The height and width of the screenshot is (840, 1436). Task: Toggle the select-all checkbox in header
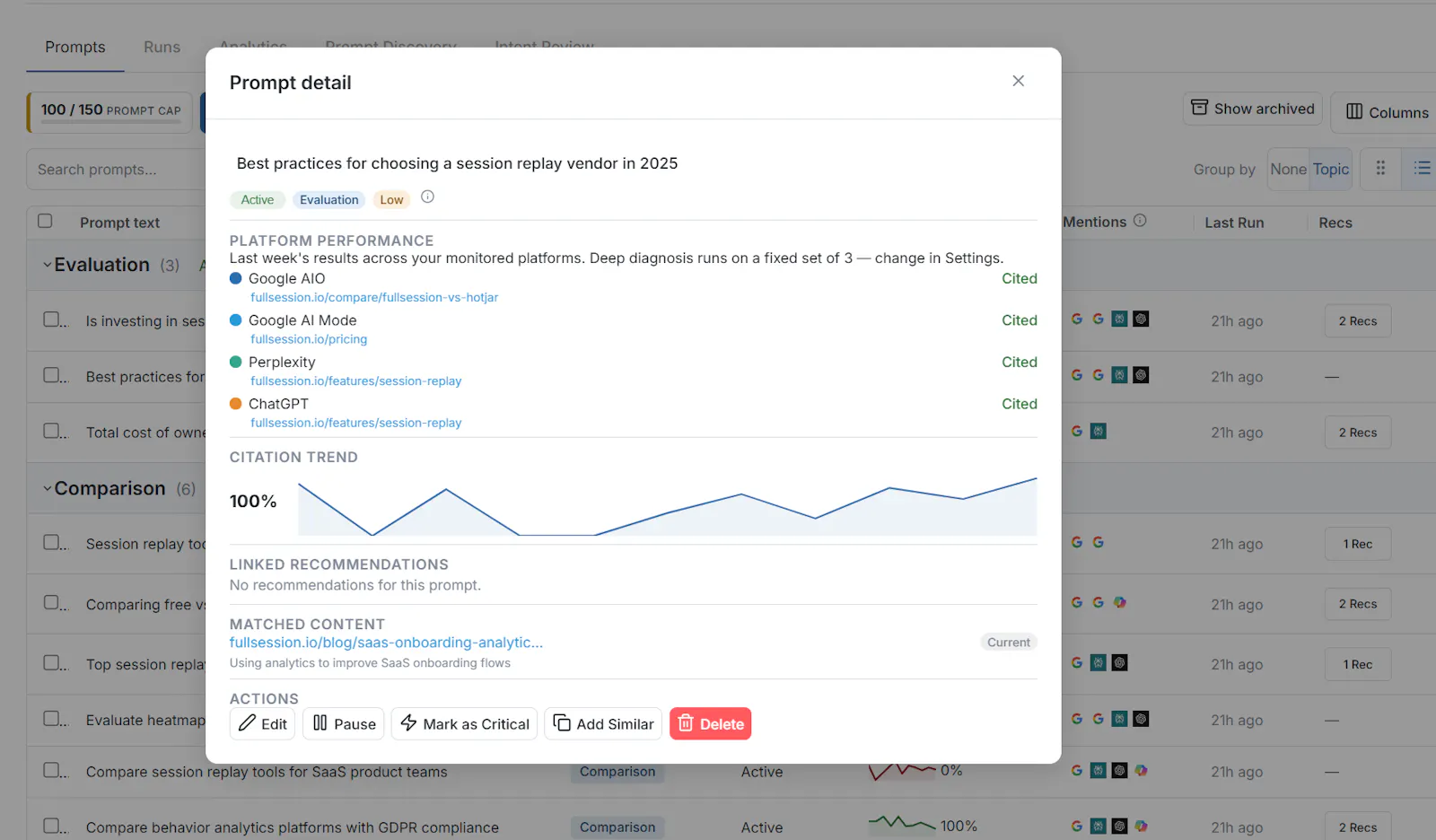(45, 221)
